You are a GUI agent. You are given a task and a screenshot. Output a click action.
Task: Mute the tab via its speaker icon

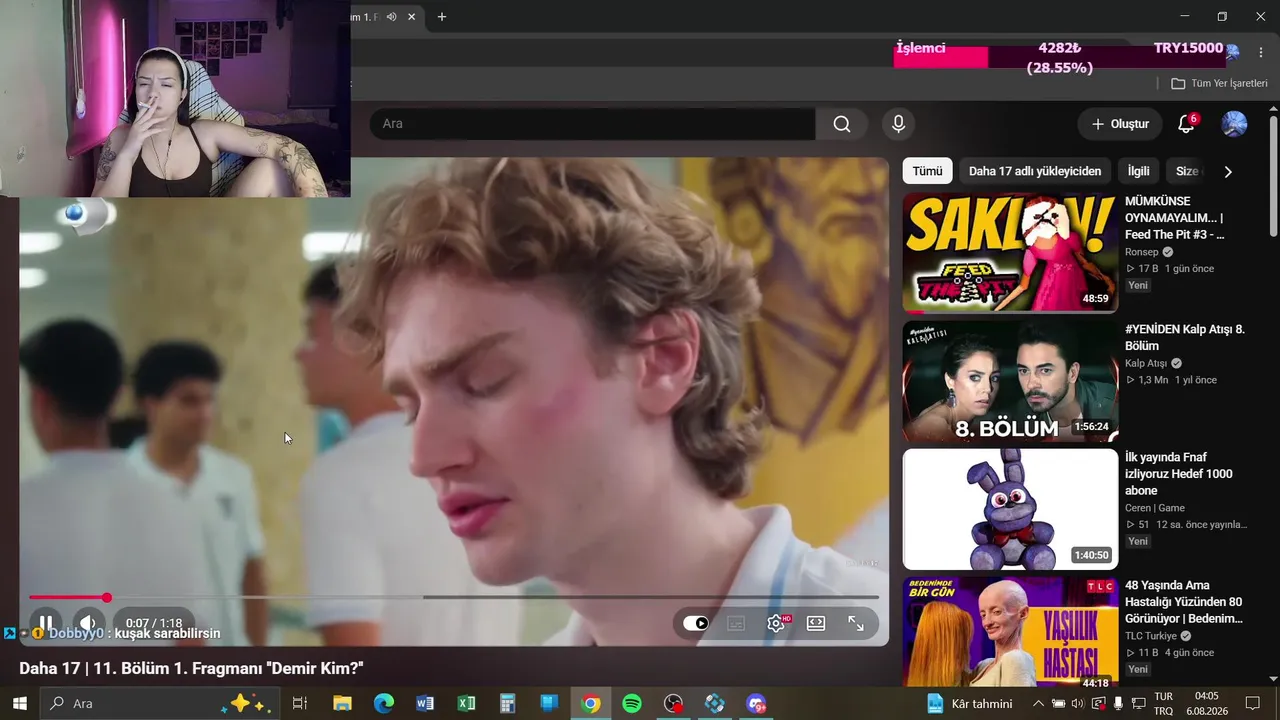392,16
